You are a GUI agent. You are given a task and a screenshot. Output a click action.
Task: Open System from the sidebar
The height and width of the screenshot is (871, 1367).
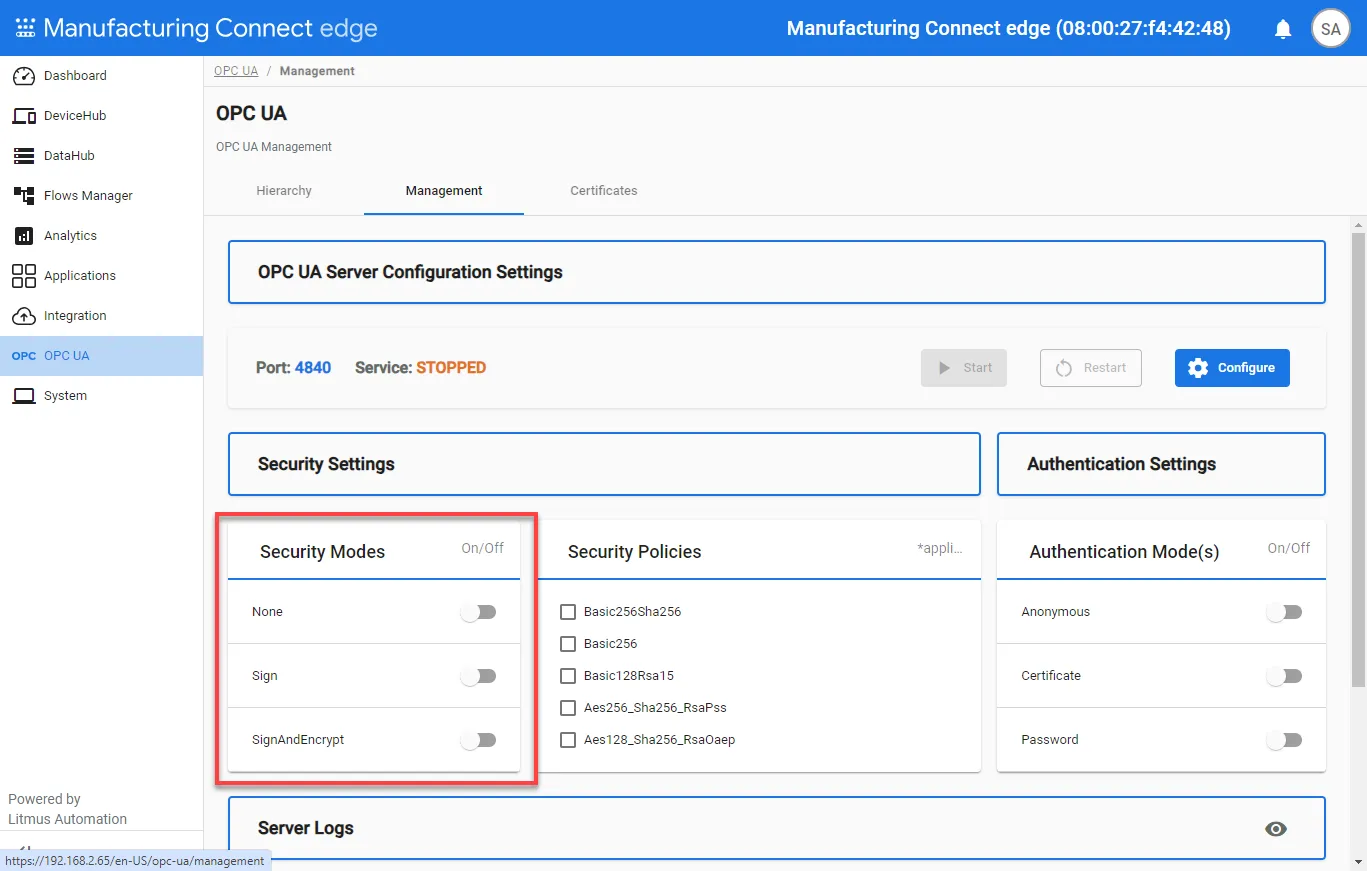[101, 396]
